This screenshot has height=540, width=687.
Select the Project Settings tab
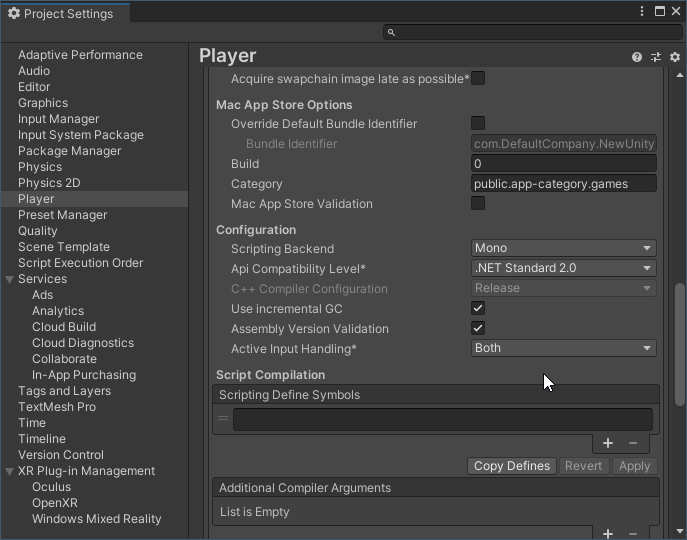(x=65, y=14)
